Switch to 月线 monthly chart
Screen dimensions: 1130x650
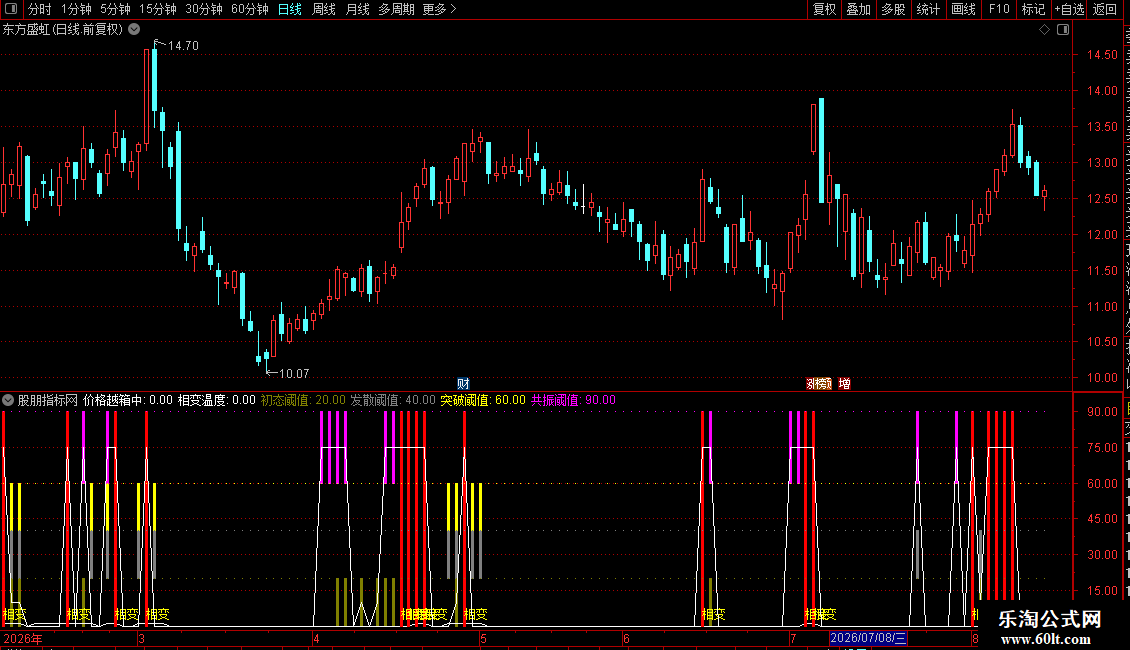[357, 9]
